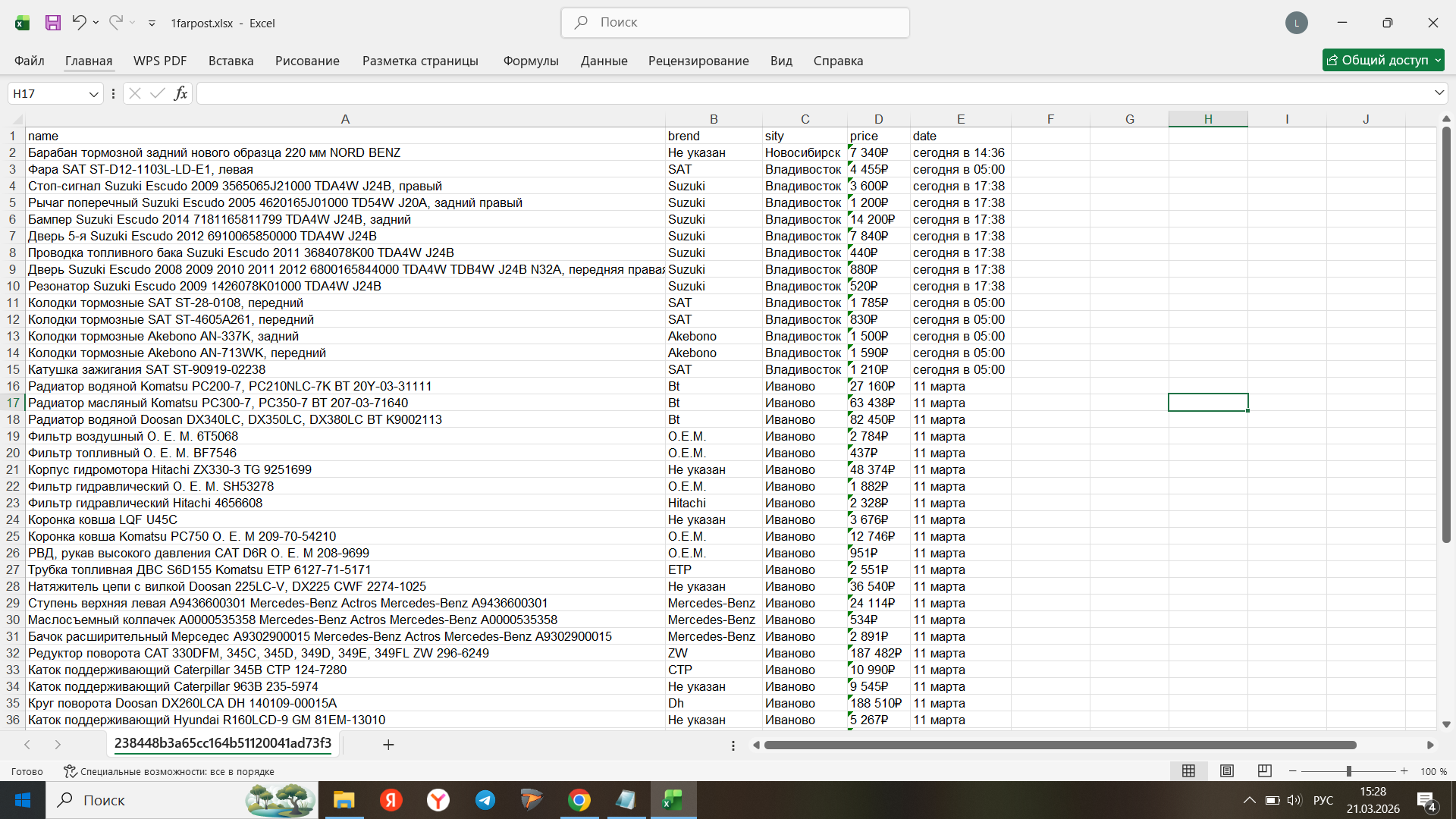This screenshot has width=1456, height=819.
Task: Click the horizontal scroll right arrow
Action: 1430,745
